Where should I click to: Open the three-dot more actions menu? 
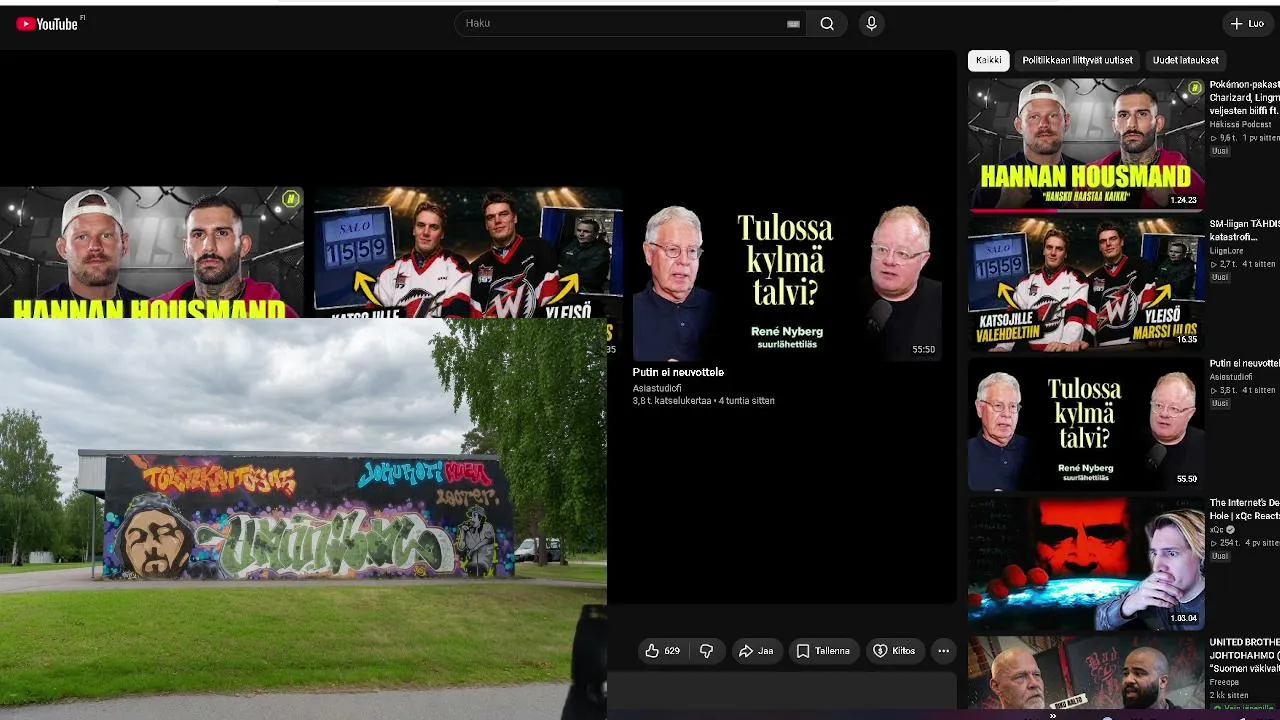[x=943, y=651]
